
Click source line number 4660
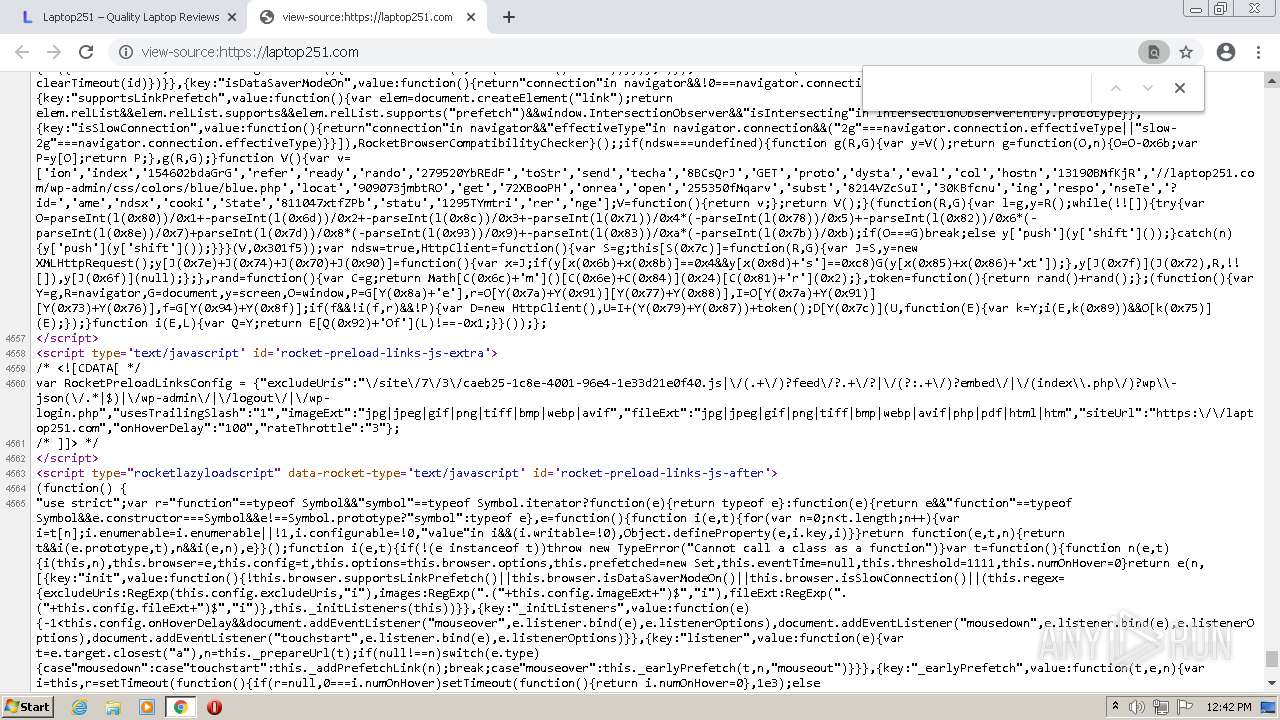pyautogui.click(x=15, y=383)
